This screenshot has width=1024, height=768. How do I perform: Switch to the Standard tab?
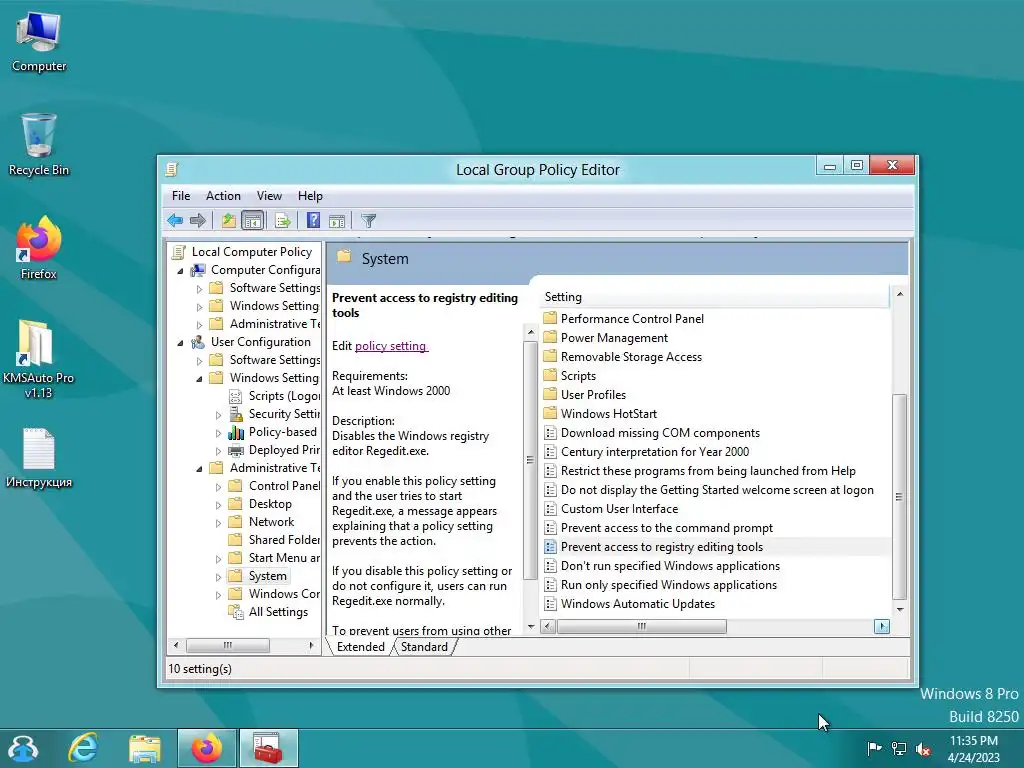tap(424, 647)
